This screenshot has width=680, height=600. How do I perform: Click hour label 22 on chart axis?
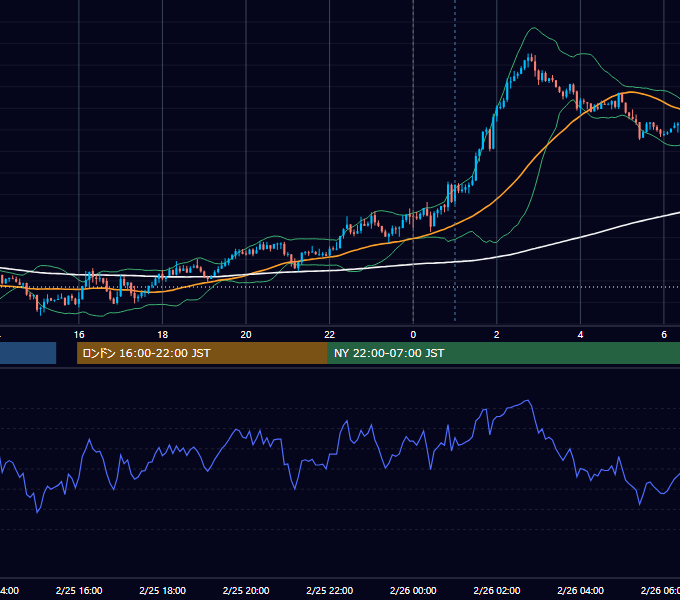point(330,335)
